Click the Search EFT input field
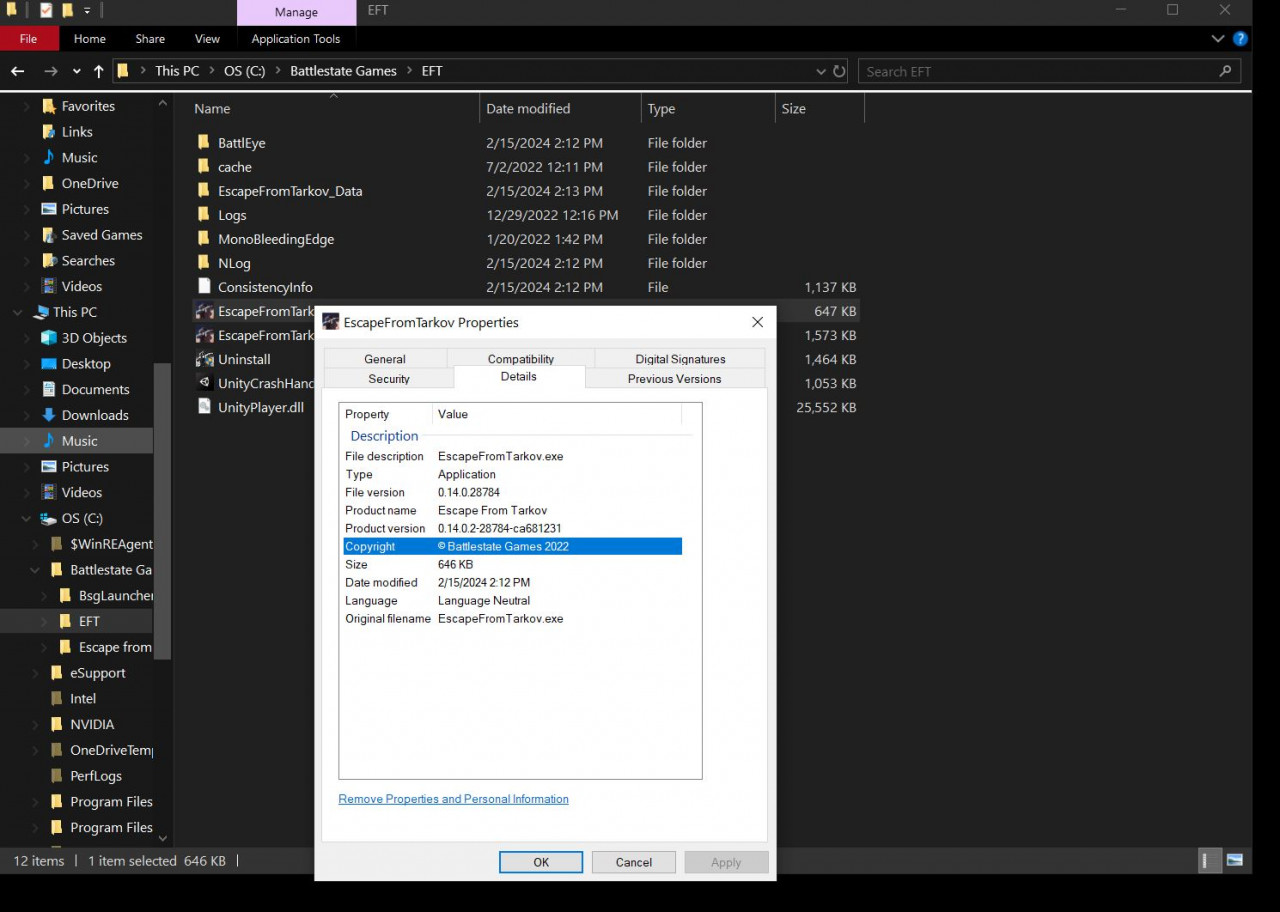This screenshot has width=1280, height=912. 1040,71
